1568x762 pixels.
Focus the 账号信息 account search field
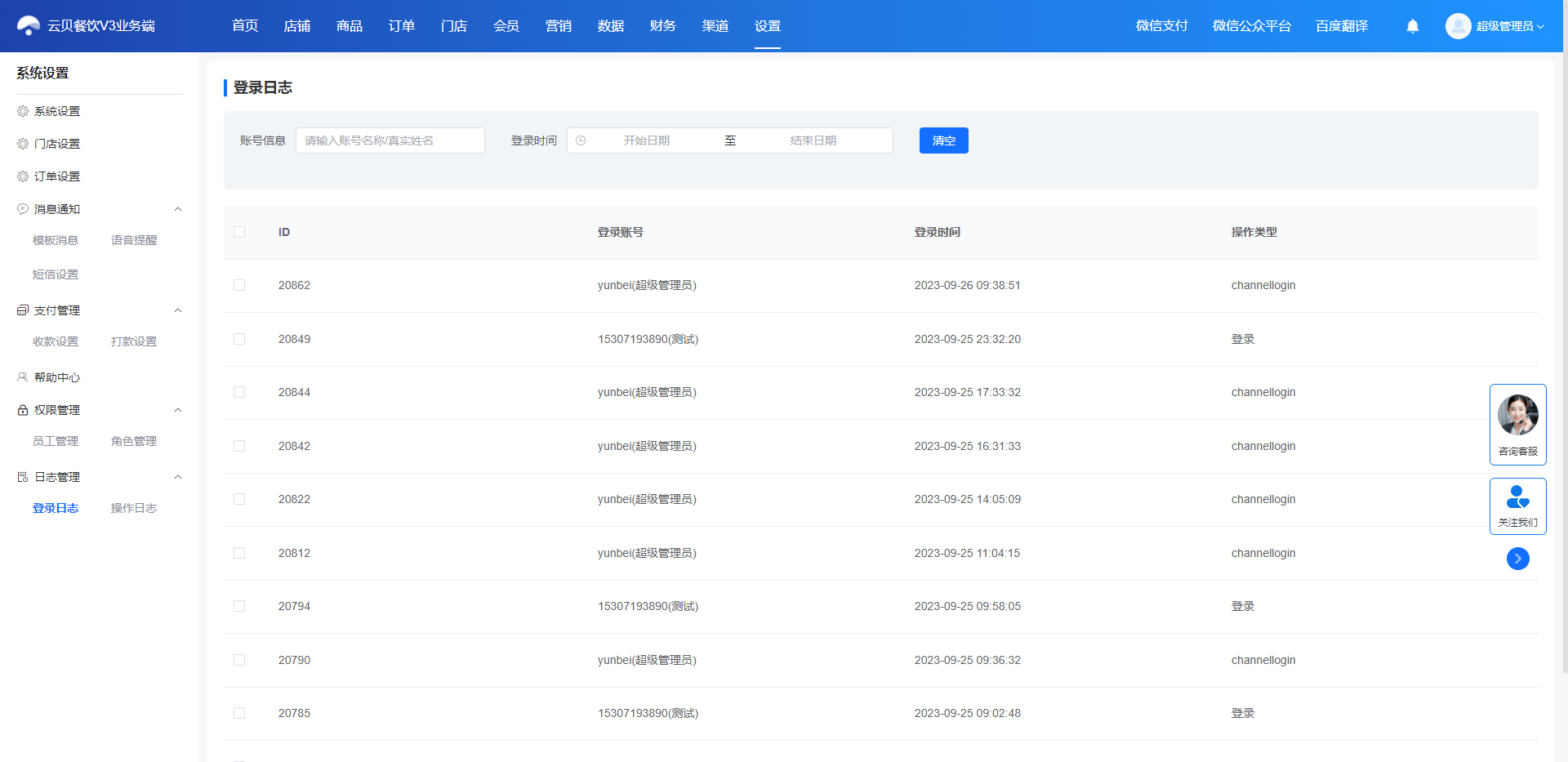[390, 140]
